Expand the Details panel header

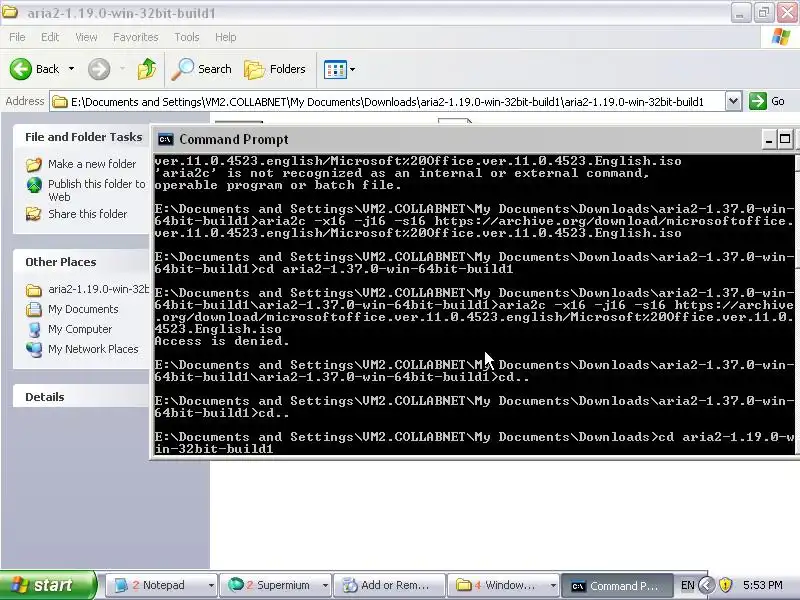click(45, 397)
